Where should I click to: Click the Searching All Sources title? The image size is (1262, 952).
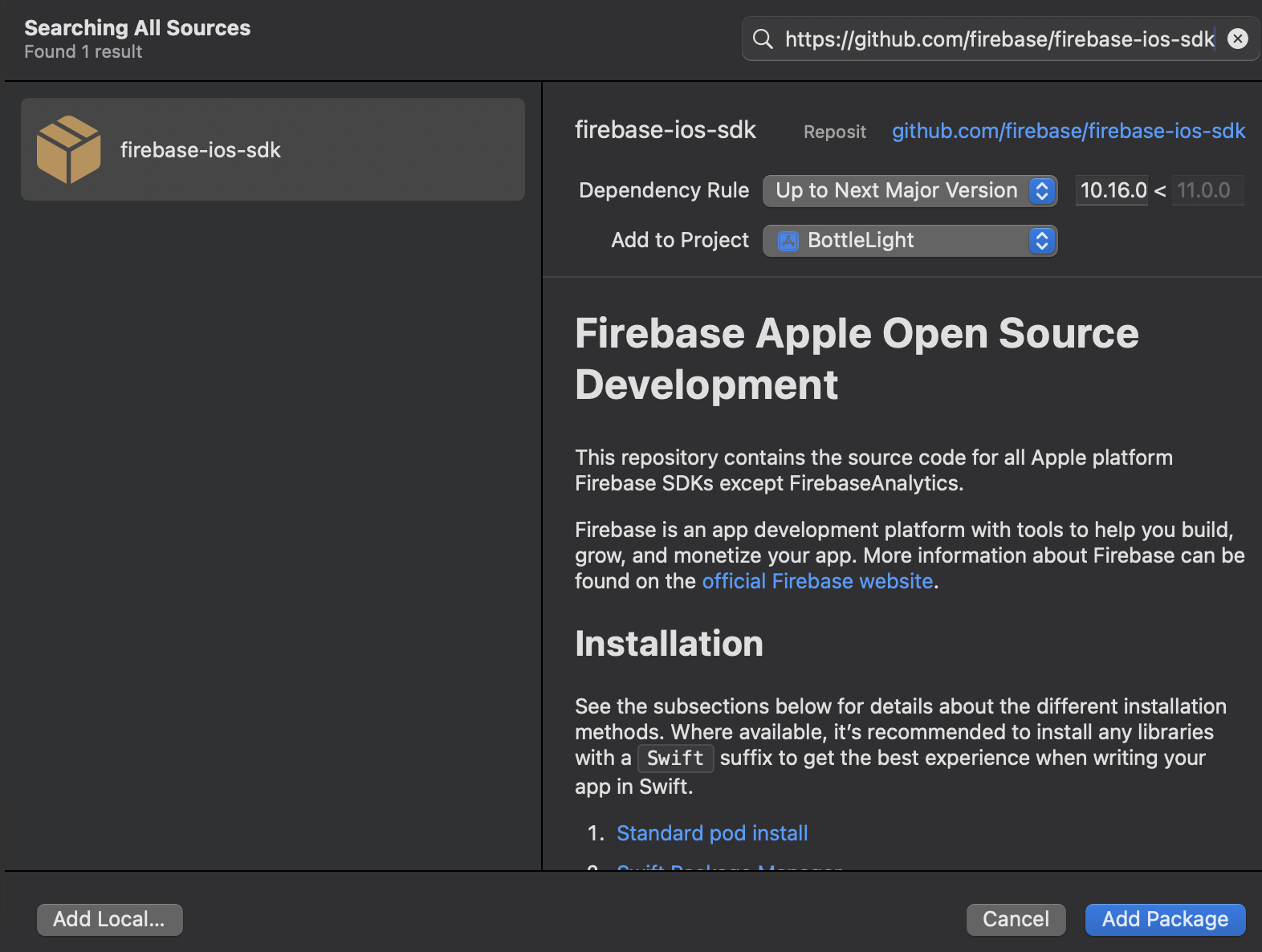point(137,28)
